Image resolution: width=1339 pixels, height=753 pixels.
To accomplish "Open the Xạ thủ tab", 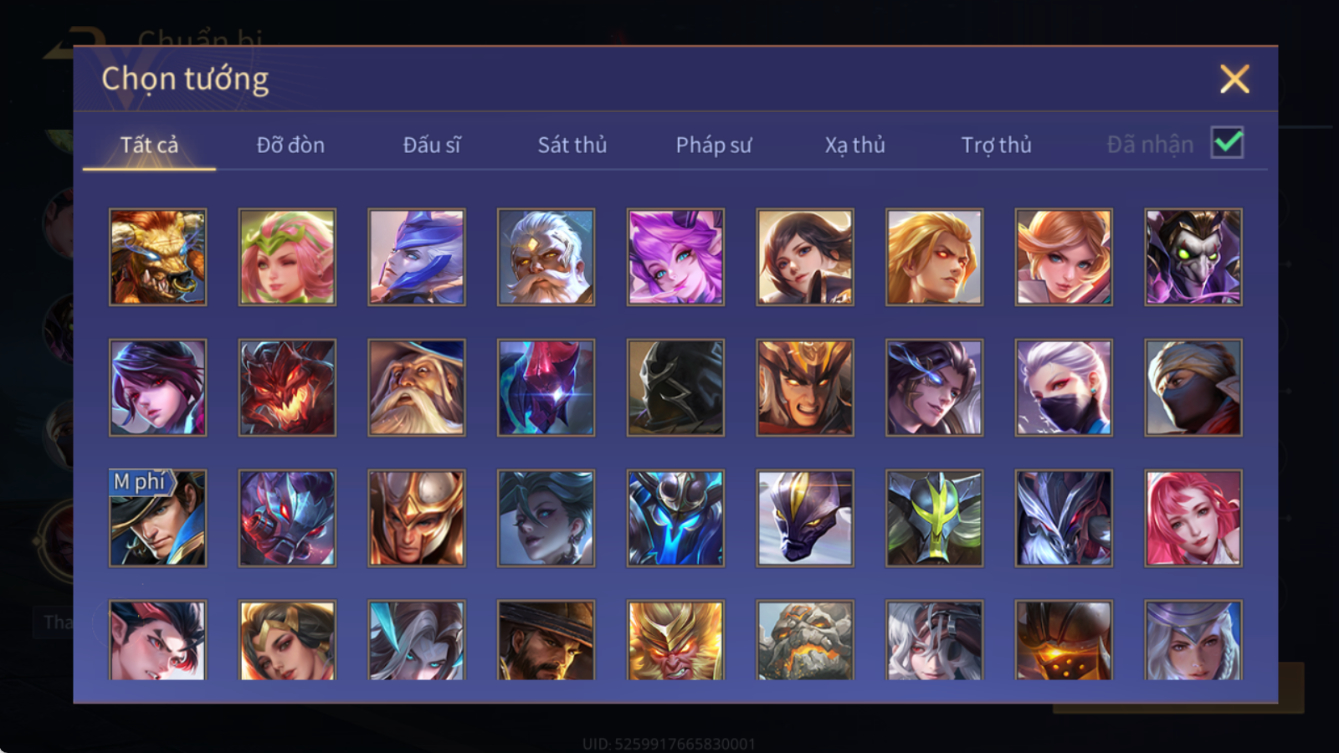I will click(x=855, y=145).
